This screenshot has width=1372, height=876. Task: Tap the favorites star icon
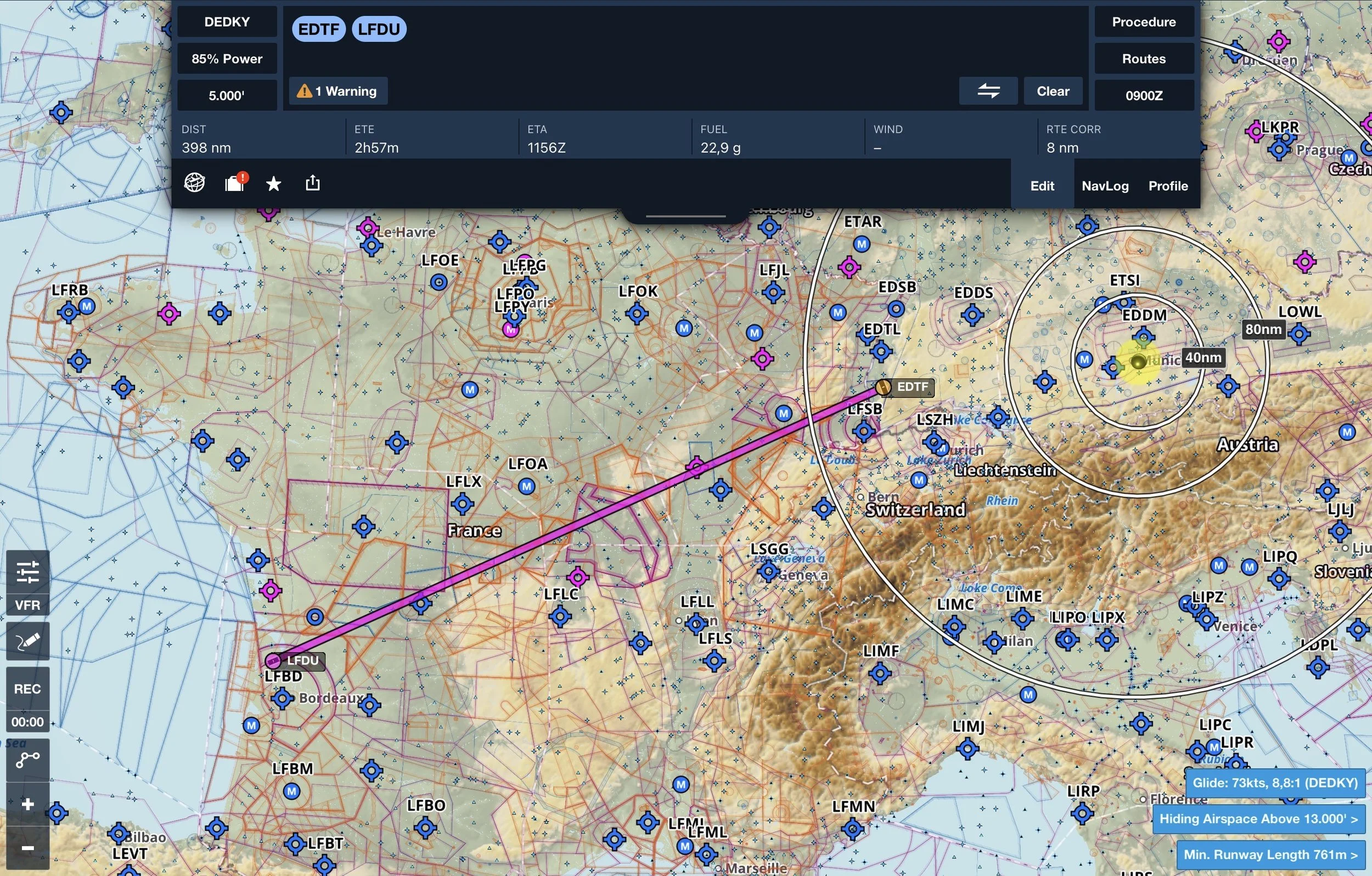tap(273, 183)
